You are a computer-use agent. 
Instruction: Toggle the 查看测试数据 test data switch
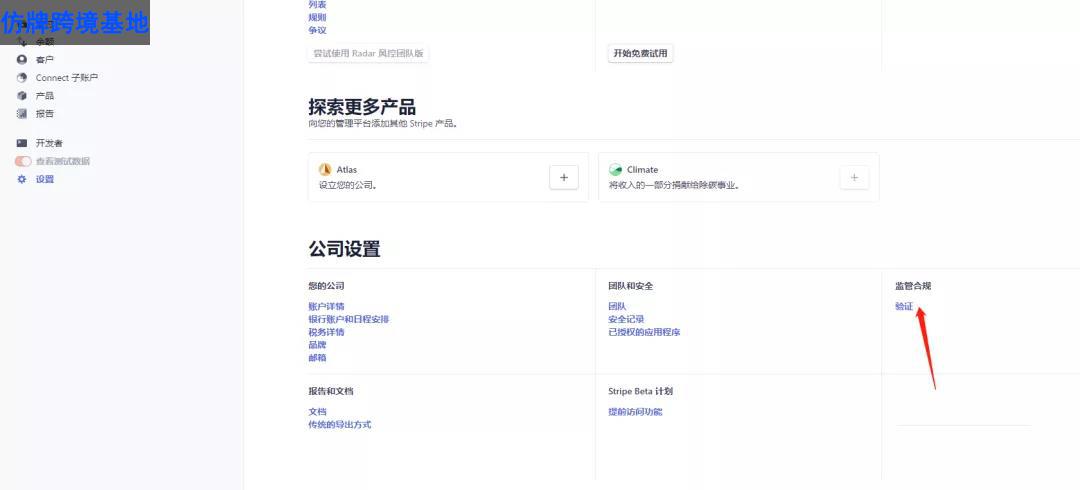pos(23,161)
